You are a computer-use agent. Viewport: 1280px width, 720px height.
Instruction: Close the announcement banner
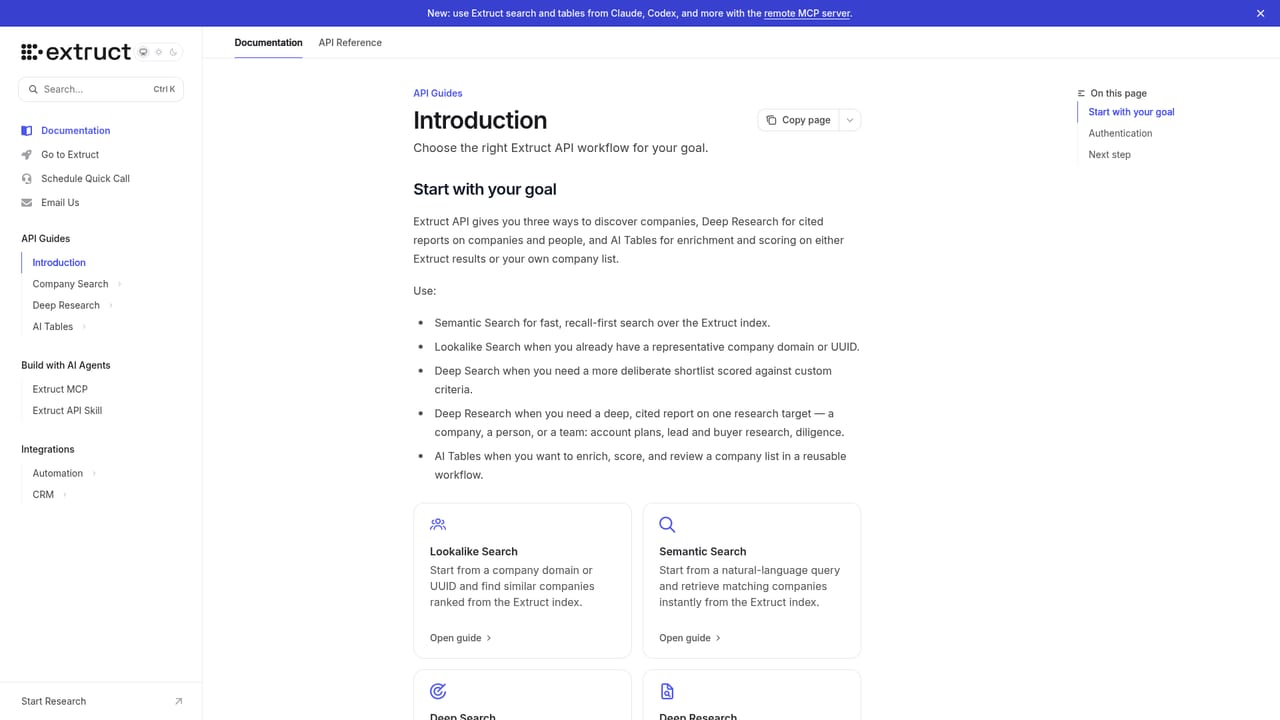click(1260, 13)
